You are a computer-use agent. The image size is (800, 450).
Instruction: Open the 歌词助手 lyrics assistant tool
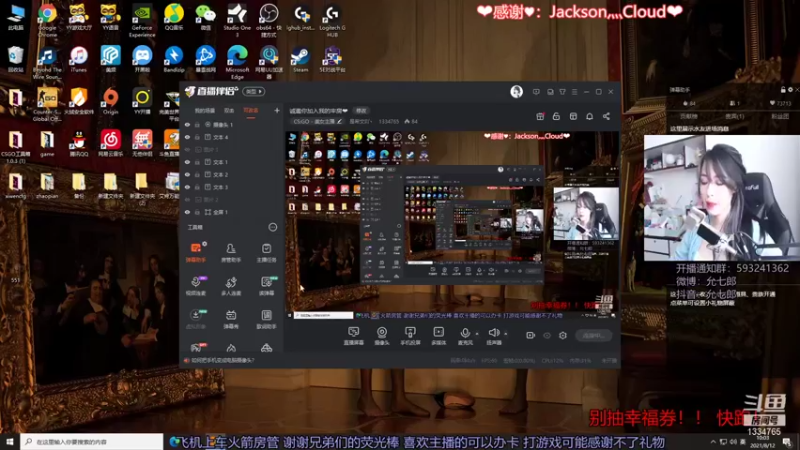click(266, 319)
